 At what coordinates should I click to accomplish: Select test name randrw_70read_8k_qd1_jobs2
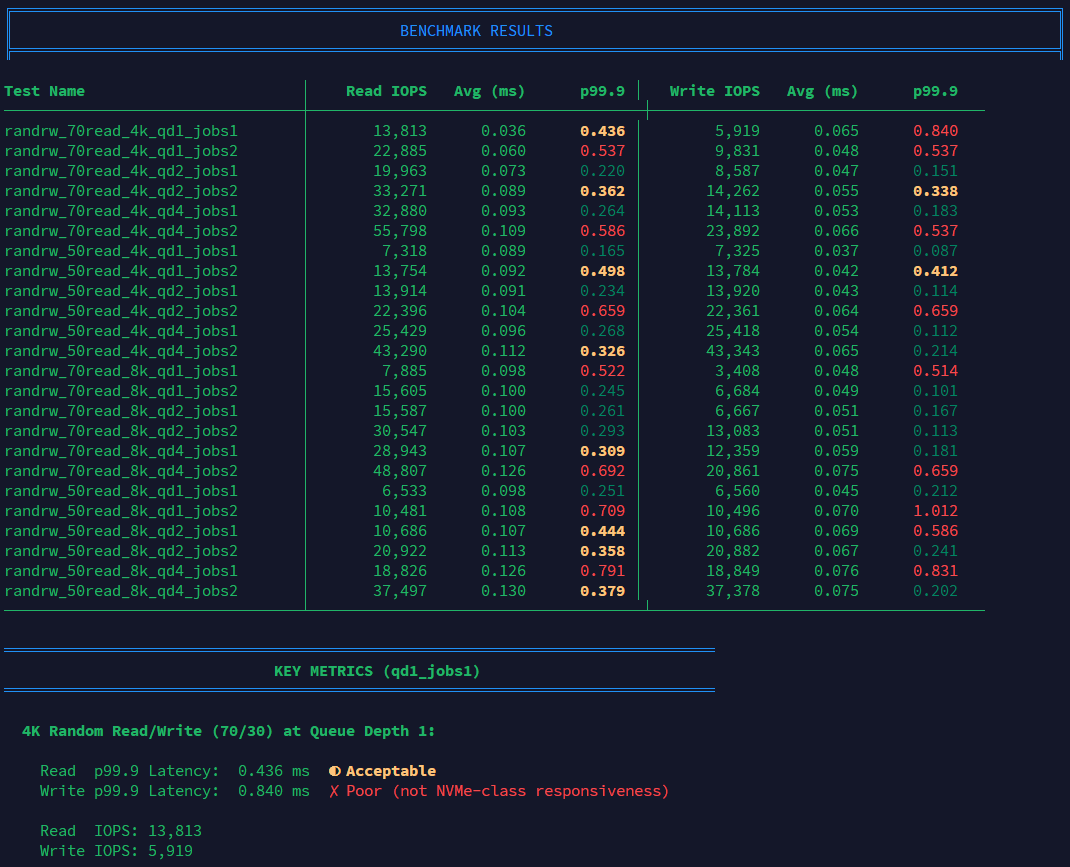pos(121,391)
